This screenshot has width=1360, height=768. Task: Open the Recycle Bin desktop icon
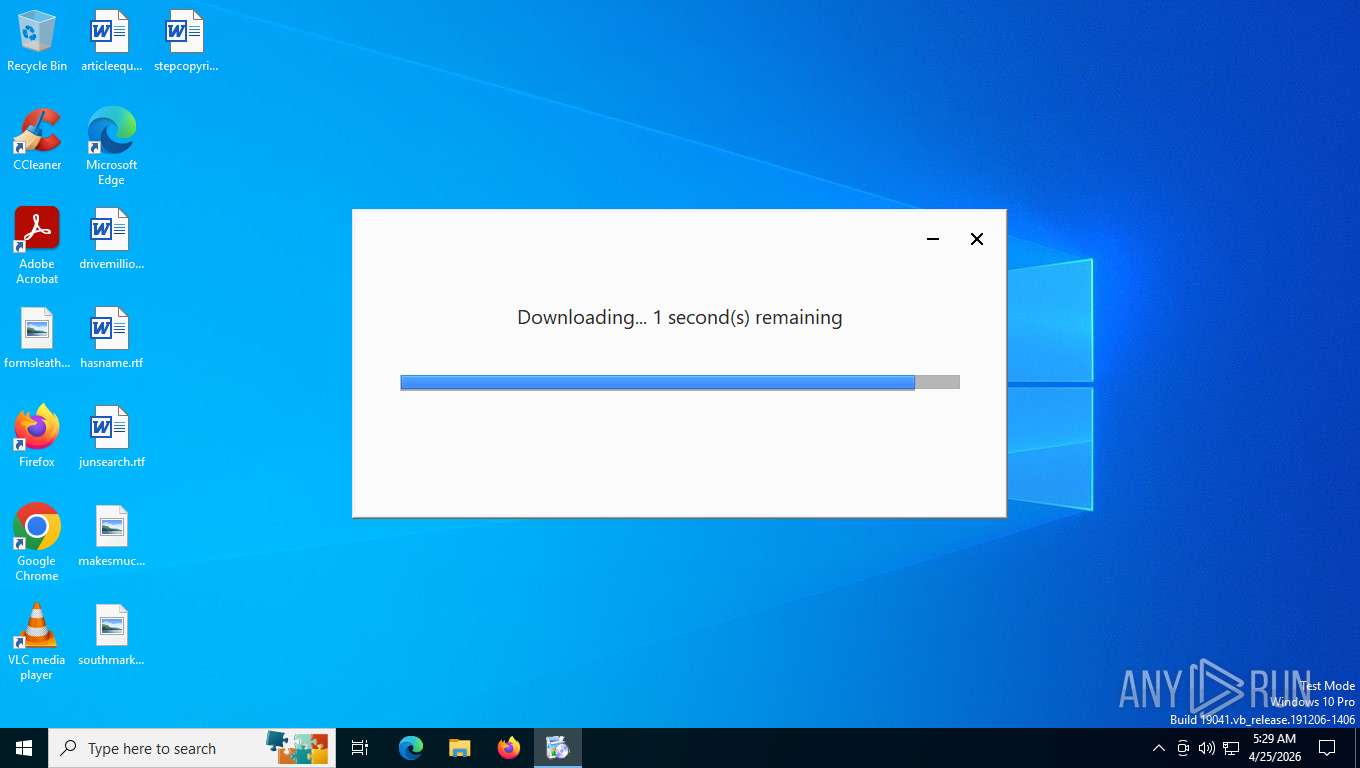pos(37,41)
